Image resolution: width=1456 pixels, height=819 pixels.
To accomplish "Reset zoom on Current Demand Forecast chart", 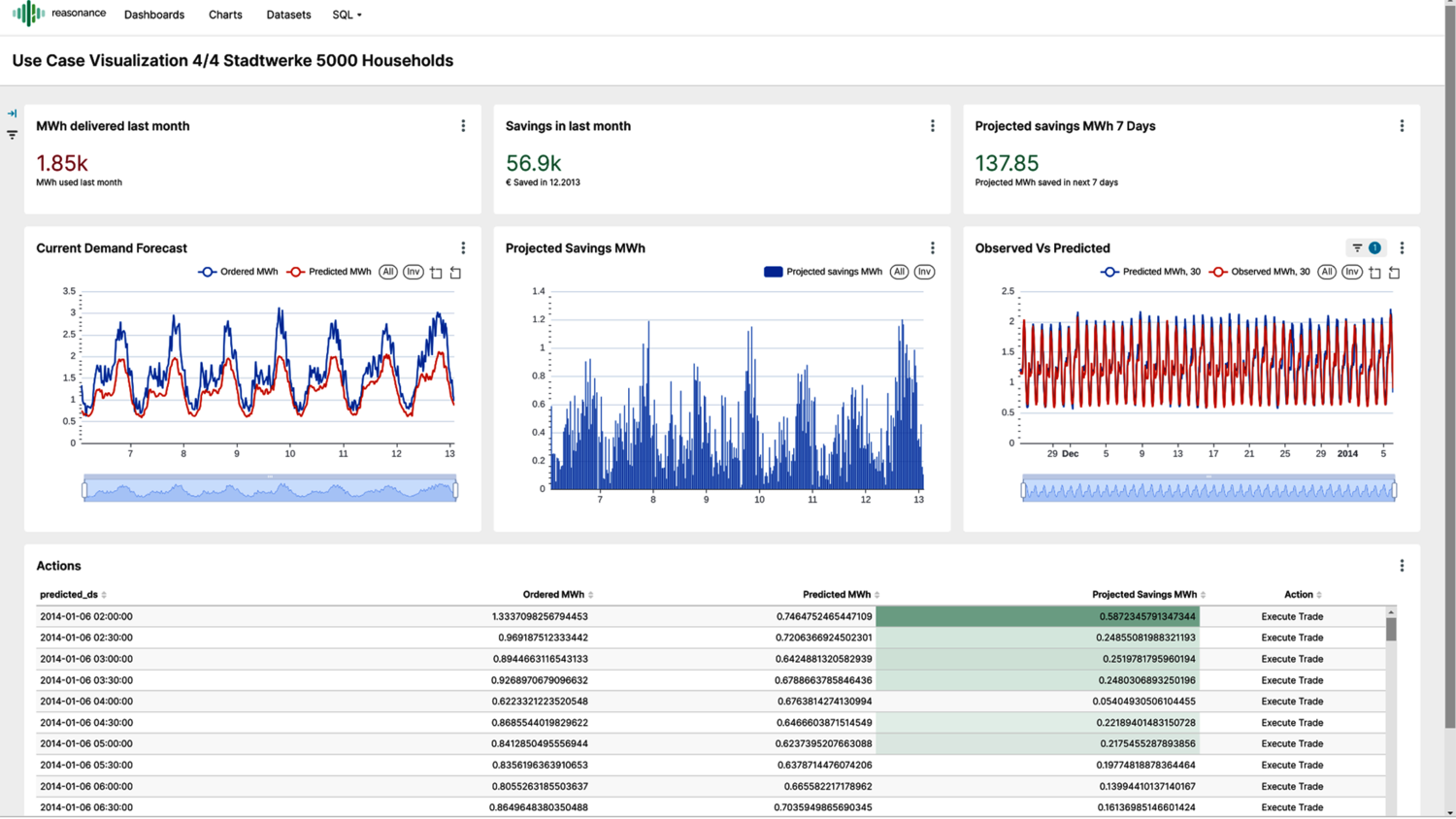I will pyautogui.click(x=455, y=273).
